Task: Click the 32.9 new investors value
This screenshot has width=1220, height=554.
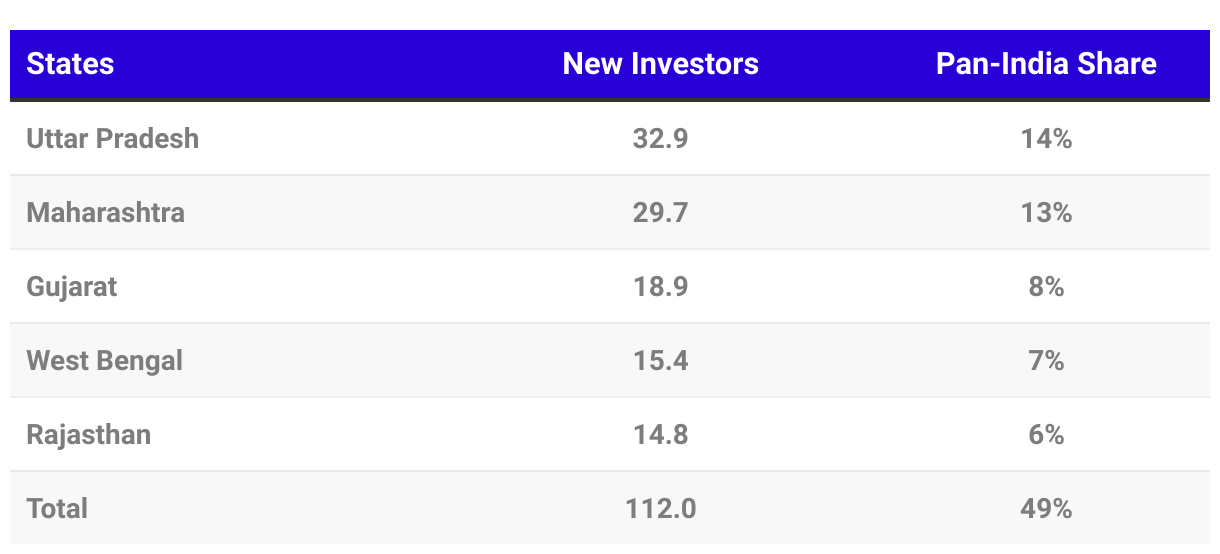Action: 660,138
